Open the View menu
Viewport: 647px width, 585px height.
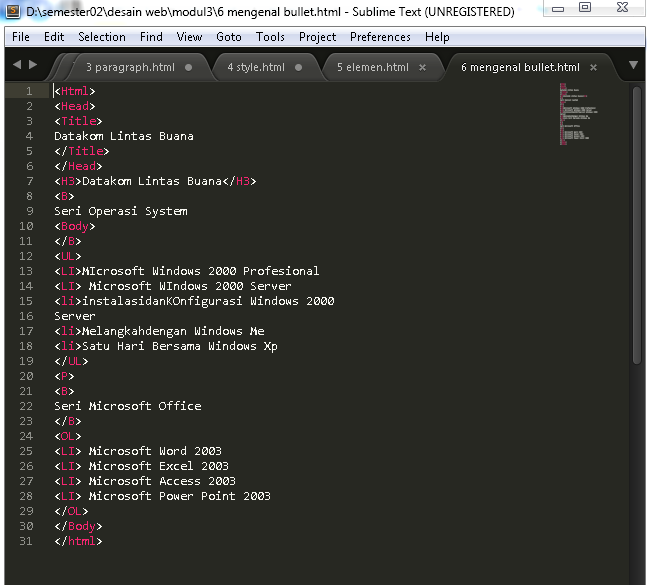189,37
